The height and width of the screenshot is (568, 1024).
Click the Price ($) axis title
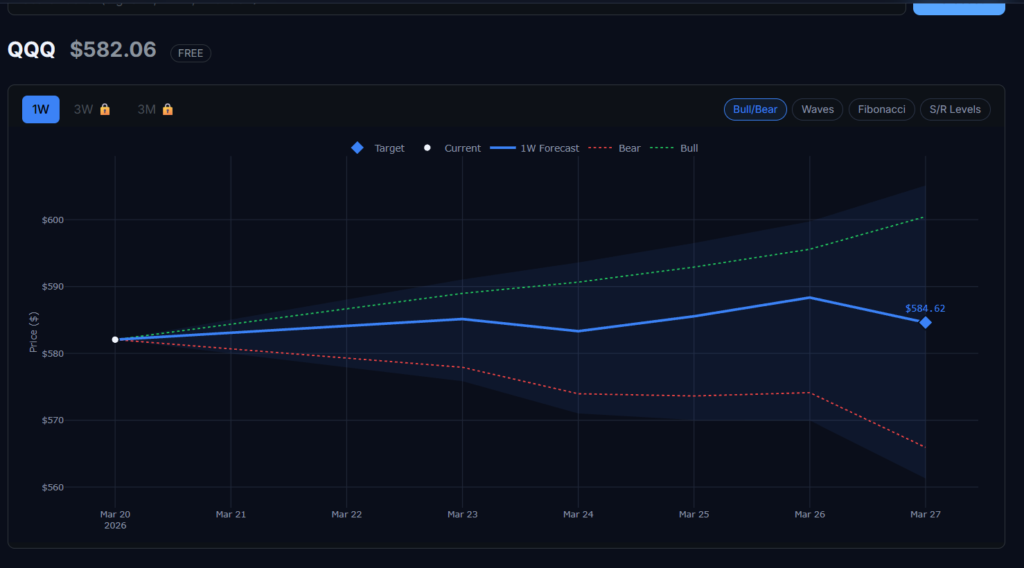point(33,332)
